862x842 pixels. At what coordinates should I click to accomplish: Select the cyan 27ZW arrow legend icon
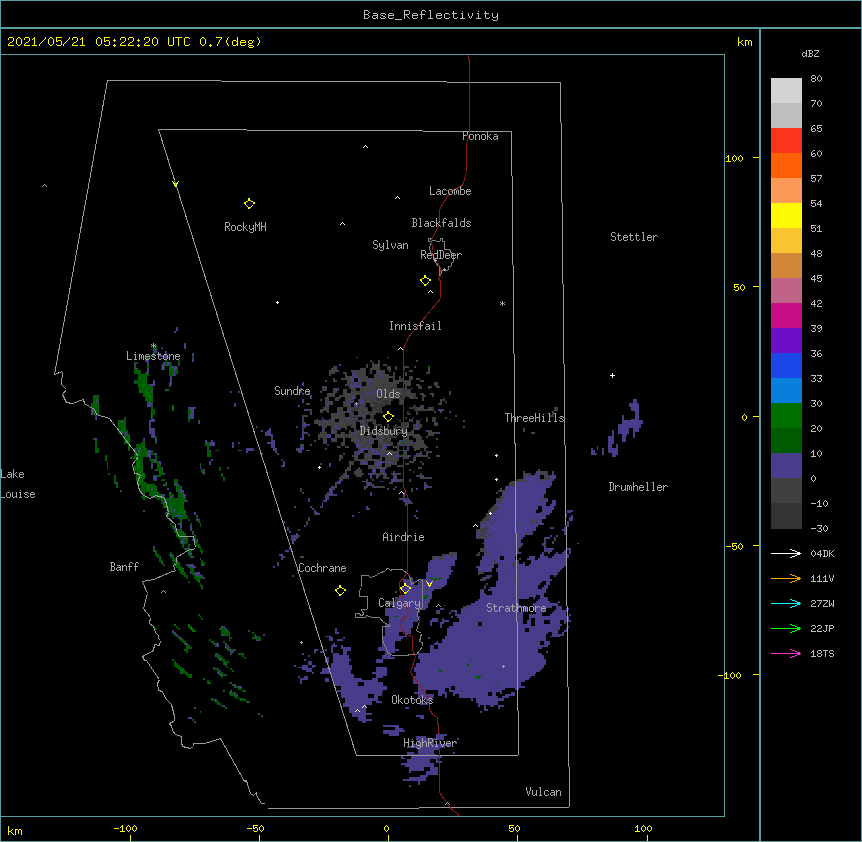coord(786,603)
